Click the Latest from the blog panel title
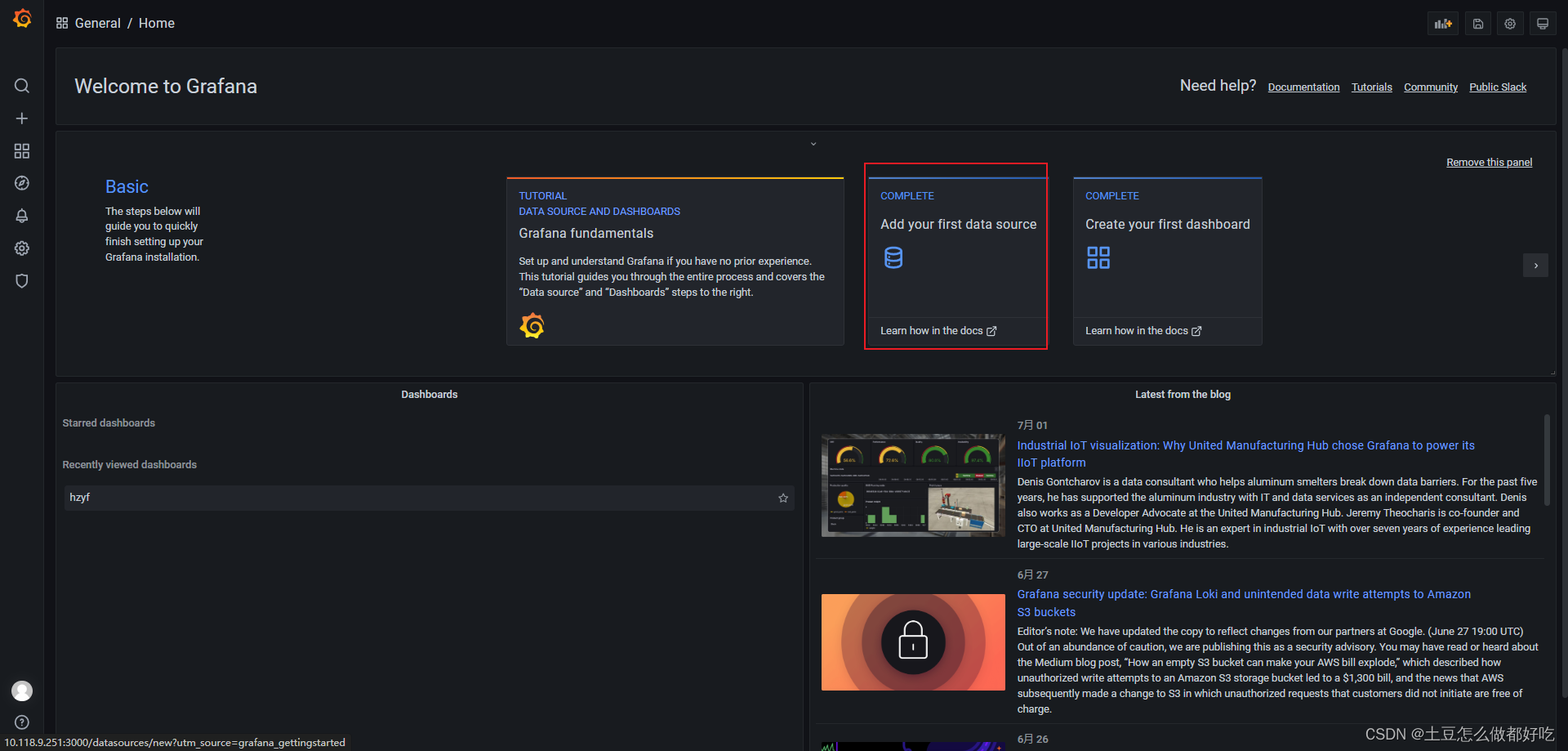This screenshot has height=751, width=1568. click(x=1183, y=395)
